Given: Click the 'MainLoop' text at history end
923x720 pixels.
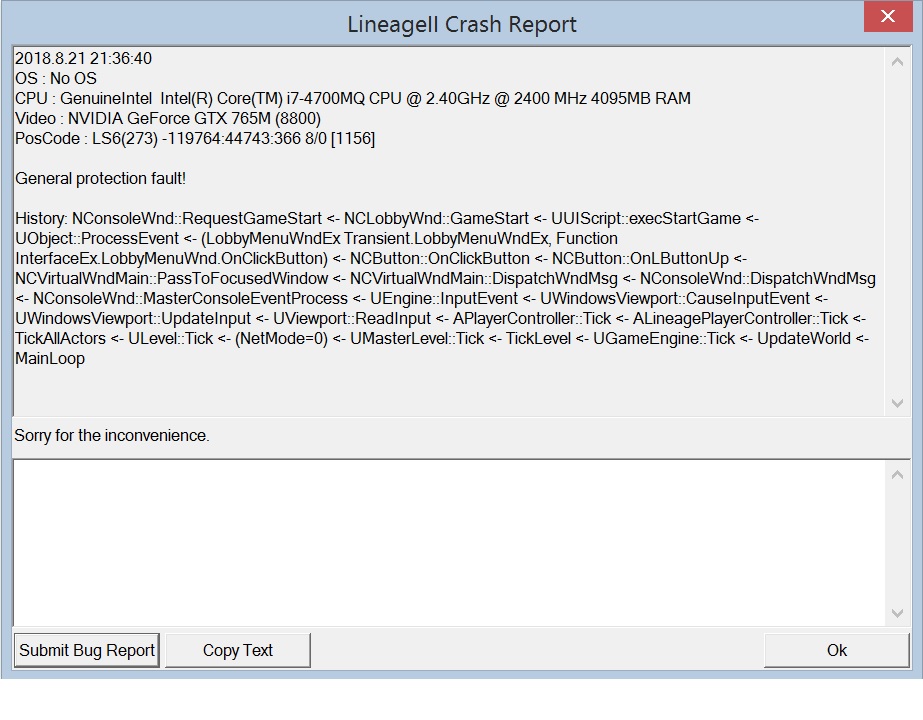Looking at the screenshot, I should (50, 359).
